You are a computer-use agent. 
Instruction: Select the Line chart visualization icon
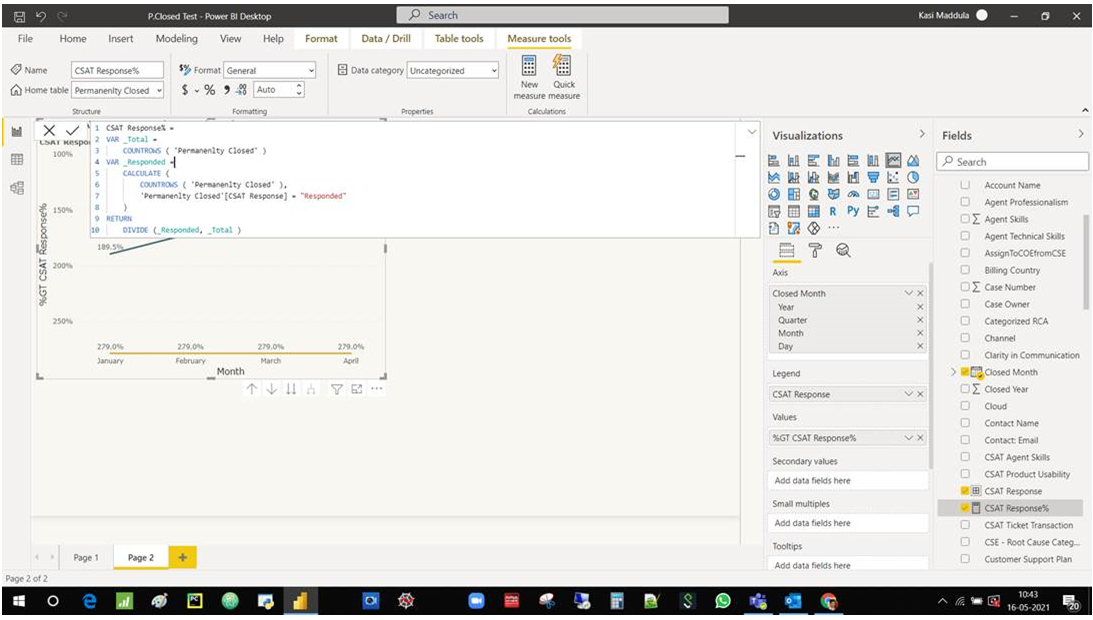tap(893, 160)
